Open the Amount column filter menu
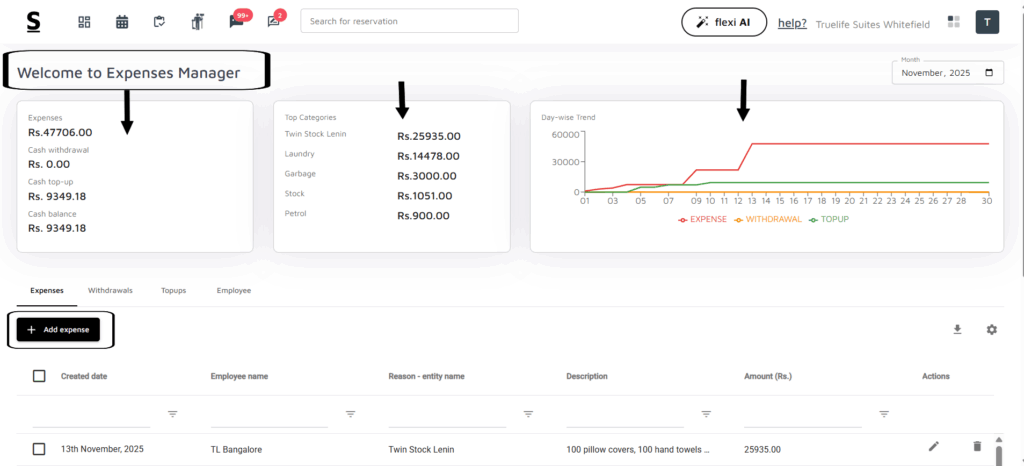The width and height of the screenshot is (1024, 466). pos(884,414)
